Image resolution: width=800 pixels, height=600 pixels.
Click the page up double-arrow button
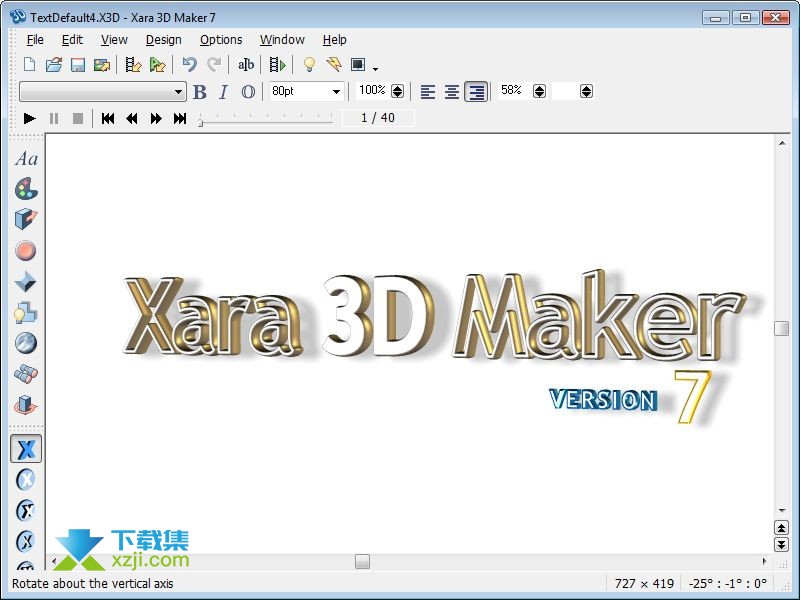point(781,527)
